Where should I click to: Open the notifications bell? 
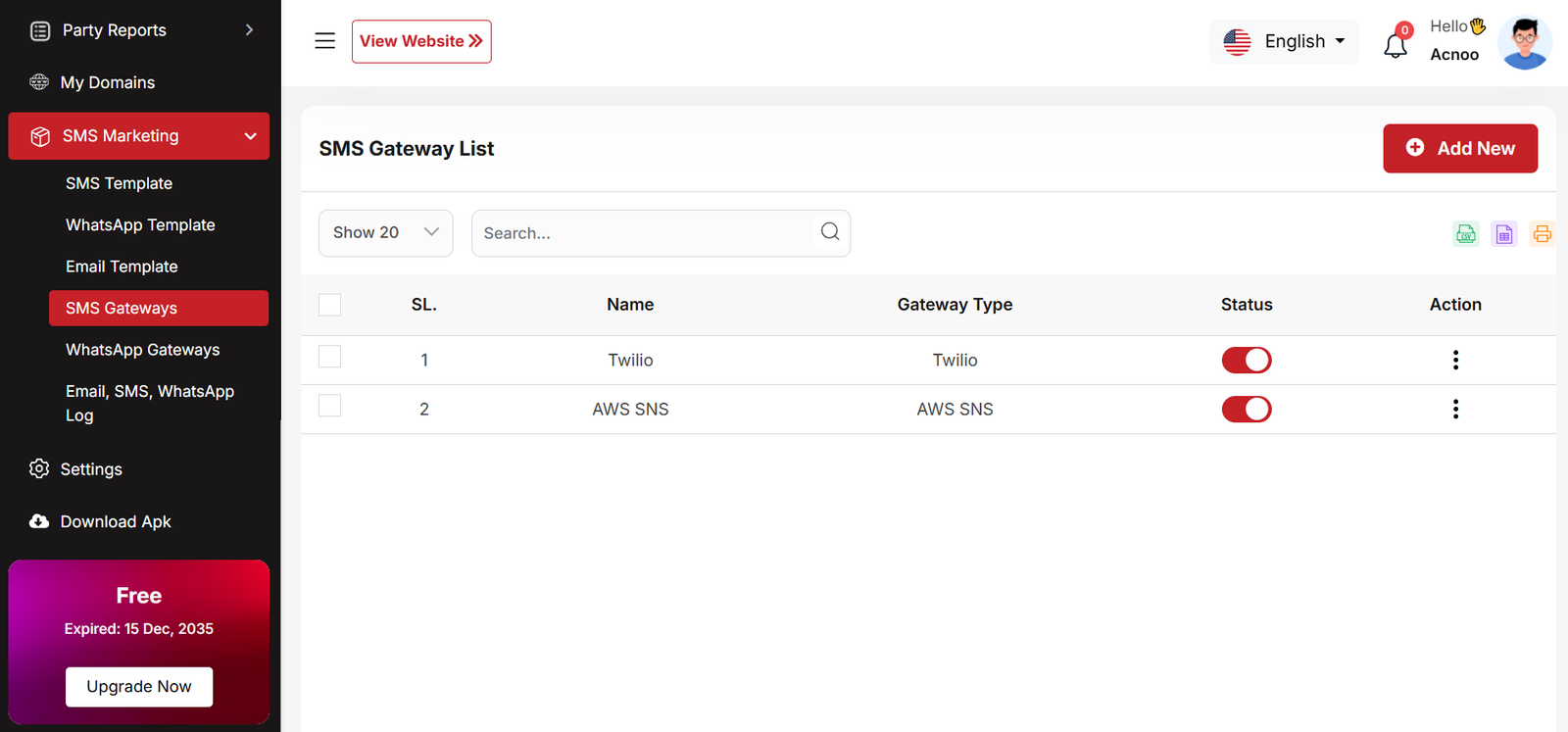1396,44
